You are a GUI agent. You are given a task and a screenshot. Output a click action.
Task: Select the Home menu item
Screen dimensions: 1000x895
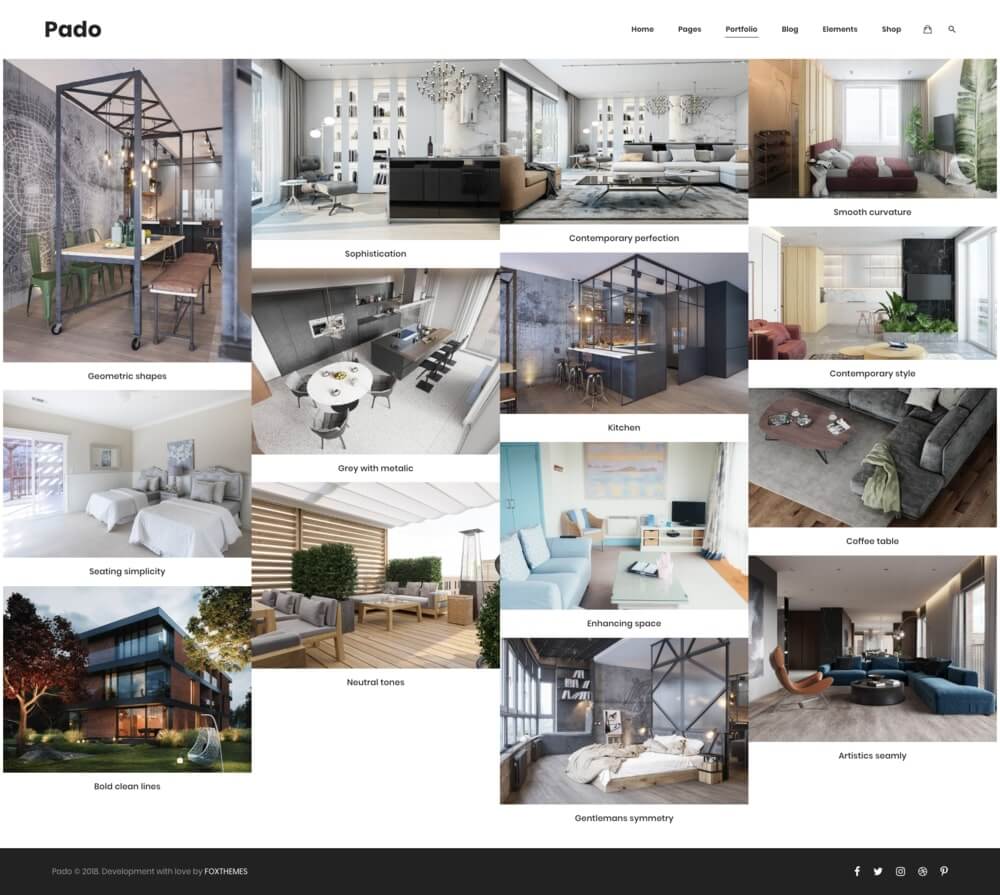coord(642,29)
